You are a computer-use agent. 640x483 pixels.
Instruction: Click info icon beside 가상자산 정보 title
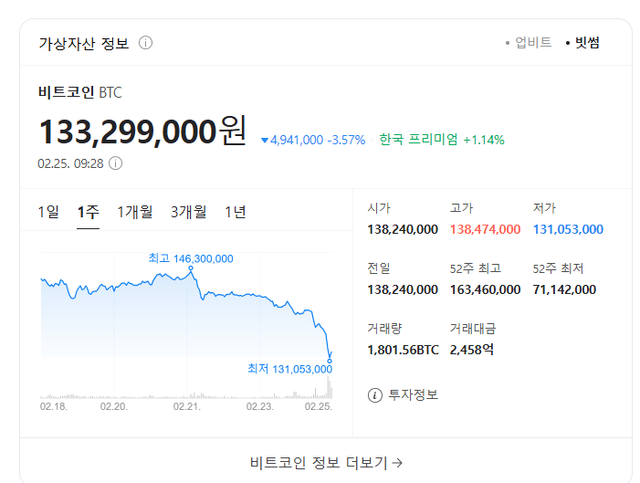(x=146, y=43)
